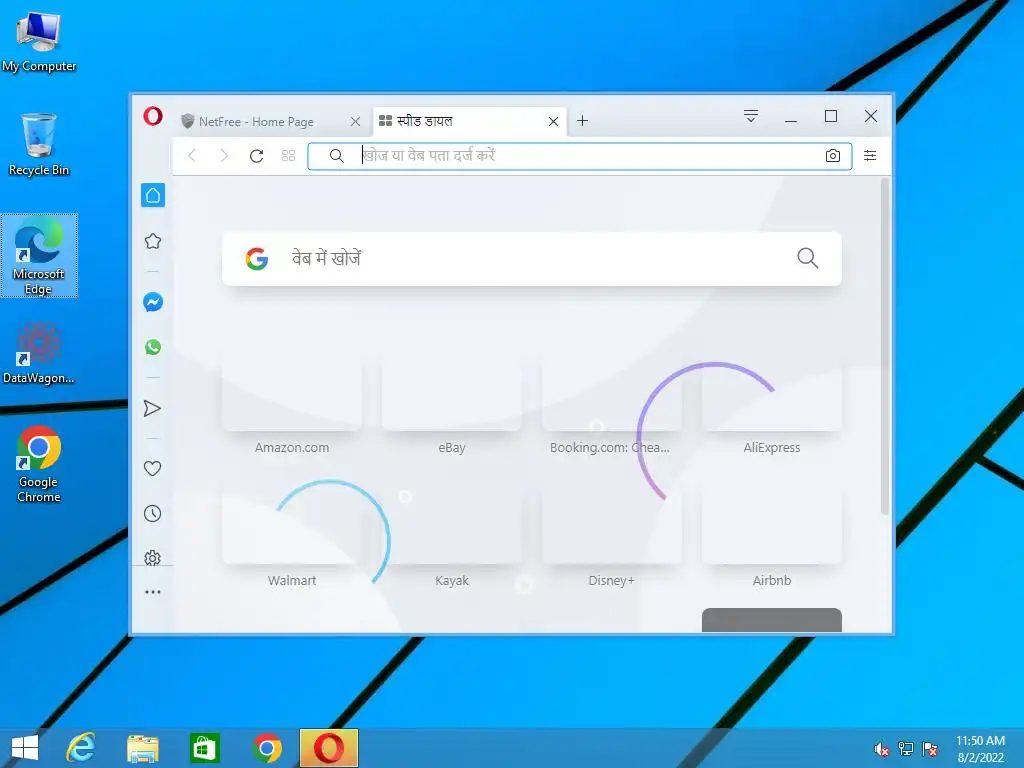1024x768 pixels.
Task: Select Recycle Bin desktop icon
Action: [x=39, y=144]
